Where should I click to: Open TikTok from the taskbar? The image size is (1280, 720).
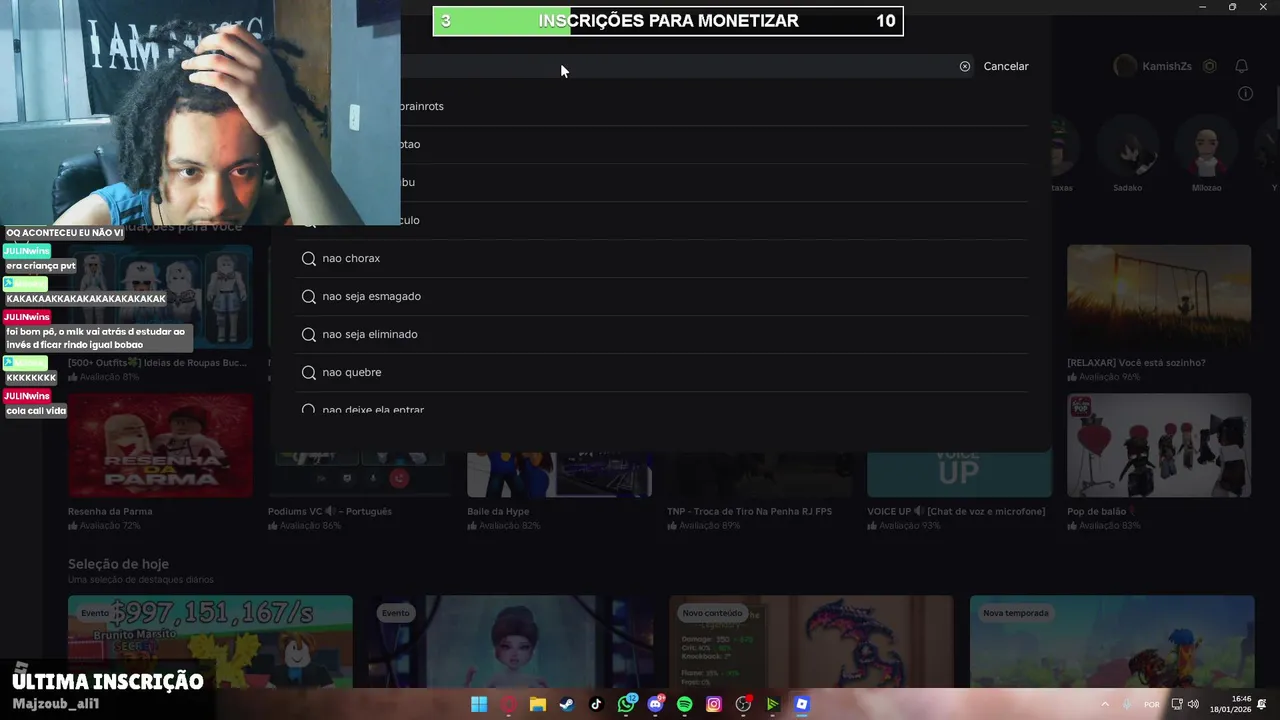click(x=597, y=704)
